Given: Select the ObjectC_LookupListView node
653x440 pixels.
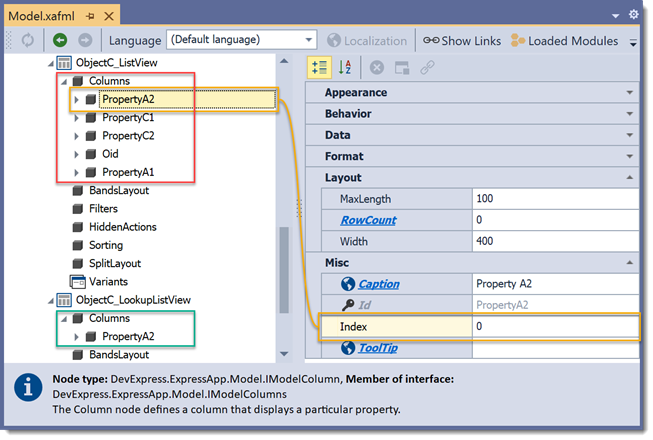Looking at the screenshot, I should (x=133, y=300).
